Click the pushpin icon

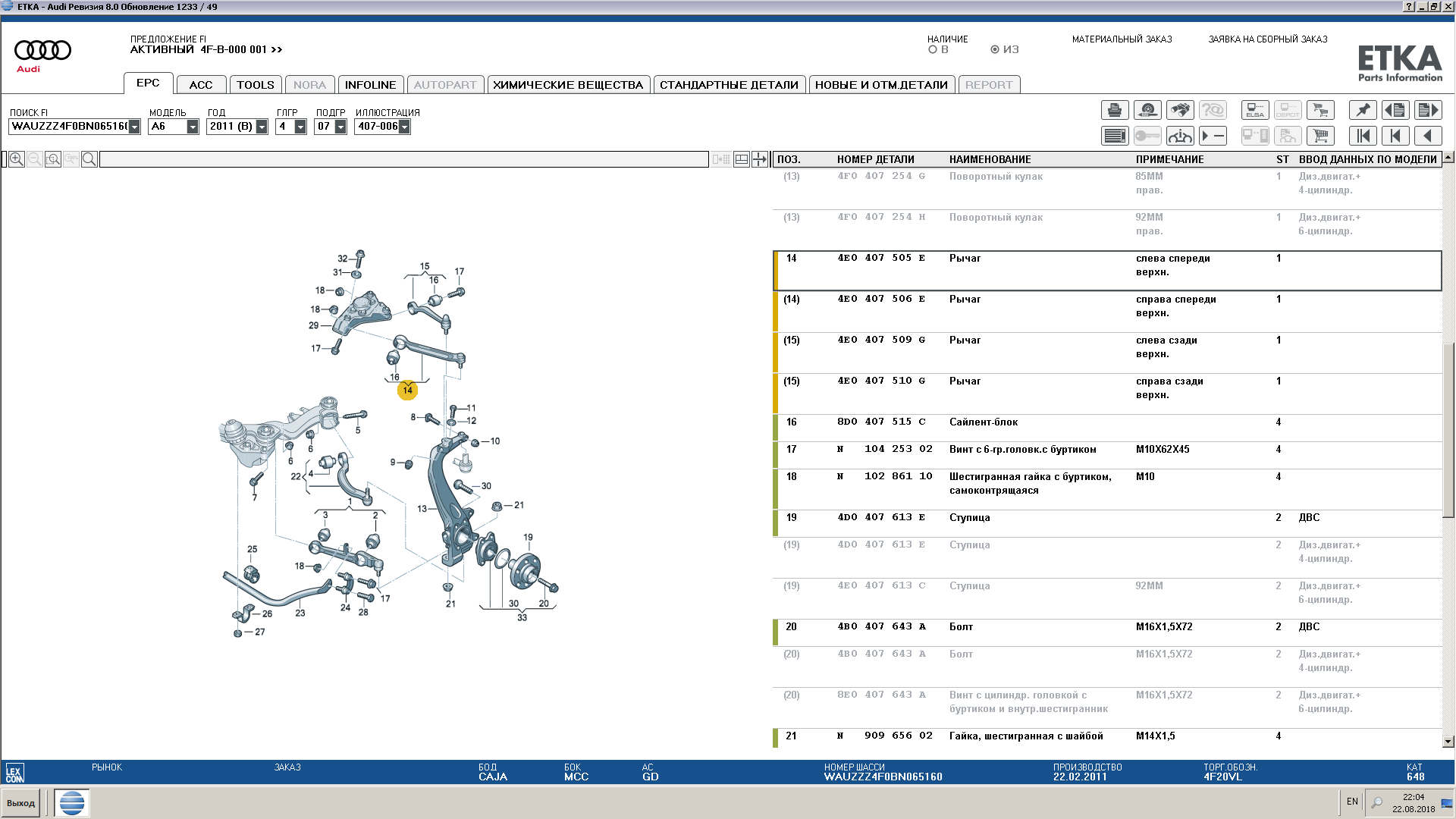1363,110
